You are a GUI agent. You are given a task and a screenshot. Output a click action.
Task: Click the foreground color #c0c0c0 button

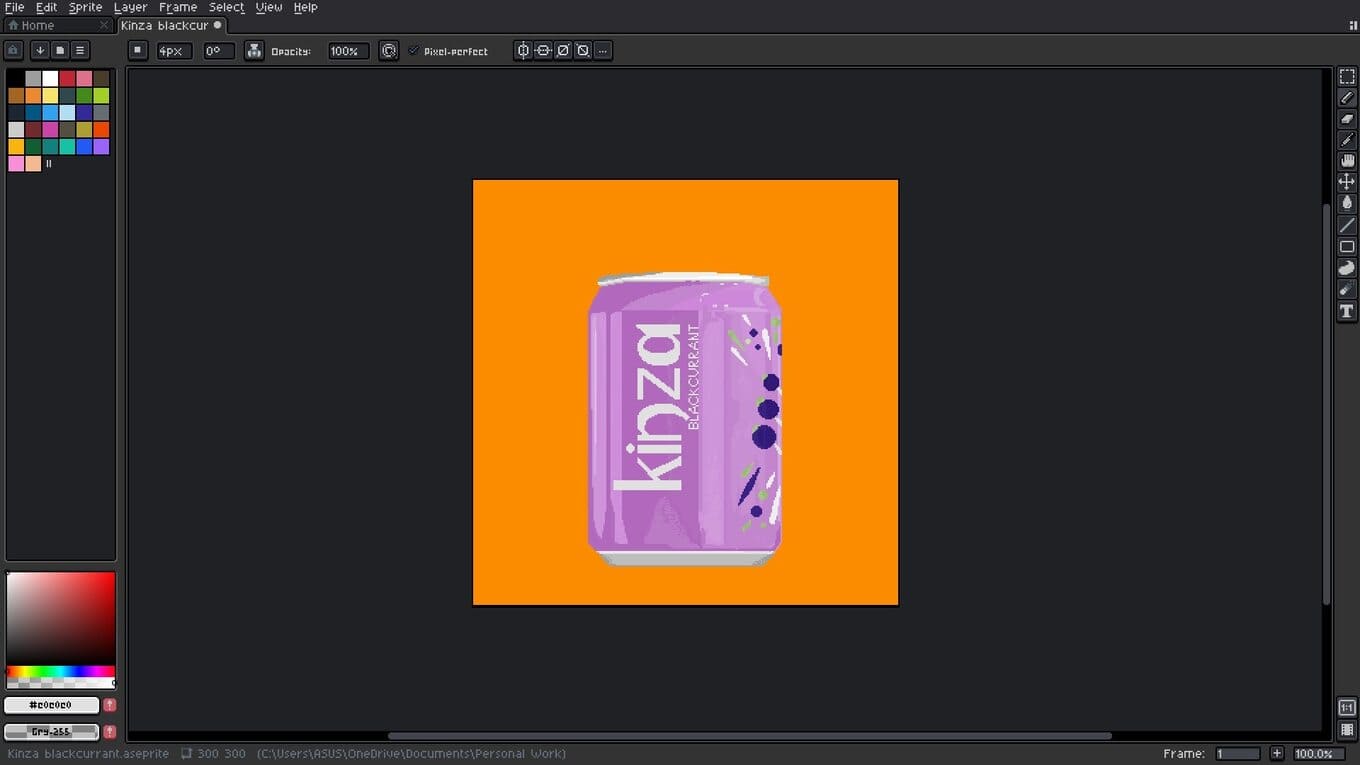[x=51, y=705]
